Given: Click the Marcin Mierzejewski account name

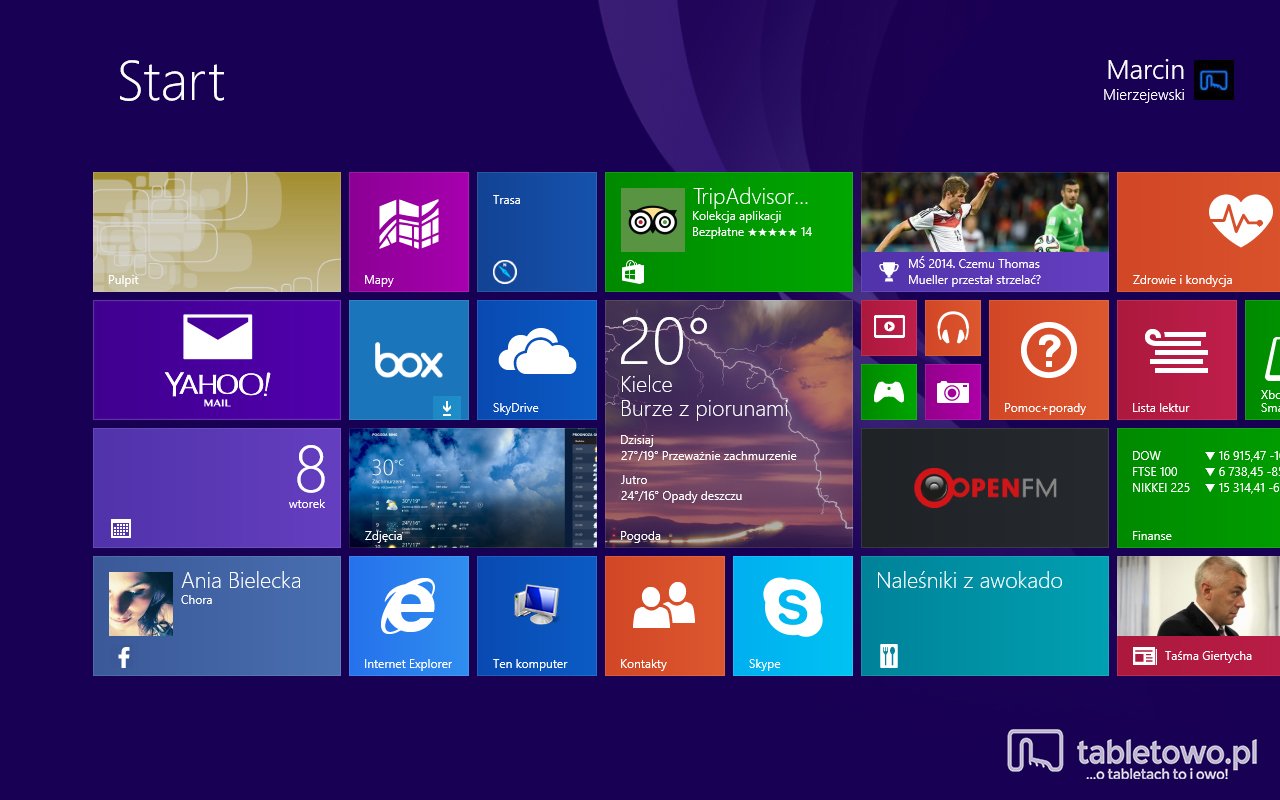Looking at the screenshot, I should click(1145, 80).
